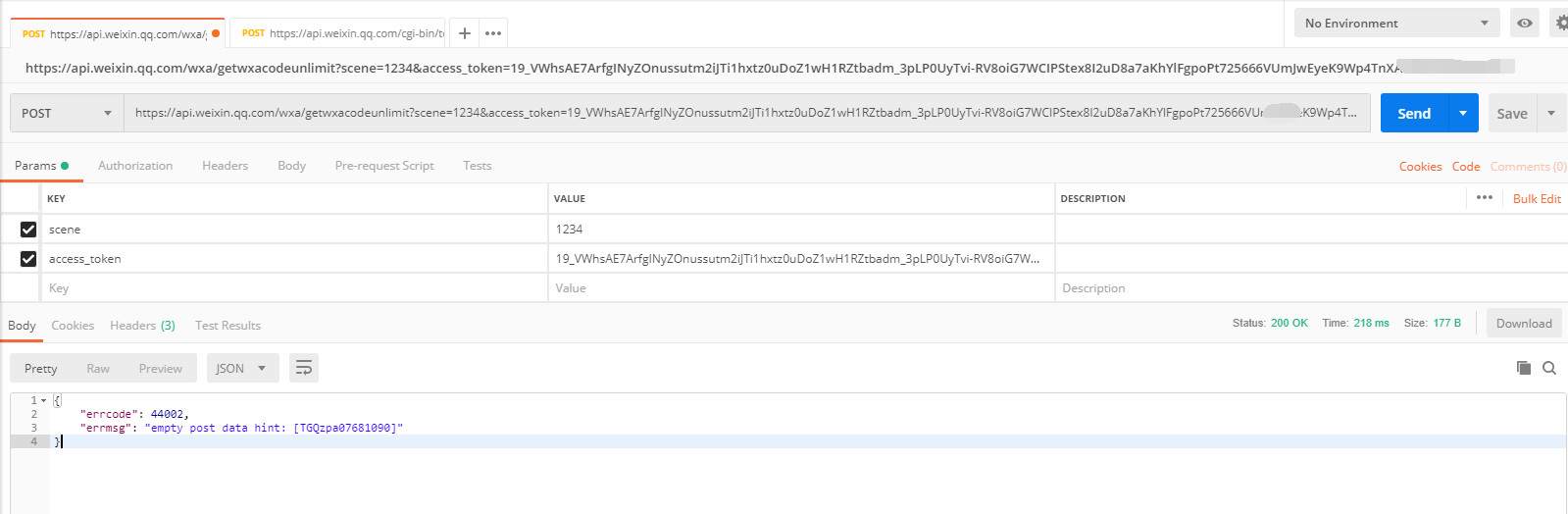
Task: Click the 200 OK status text
Action: tap(1290, 323)
